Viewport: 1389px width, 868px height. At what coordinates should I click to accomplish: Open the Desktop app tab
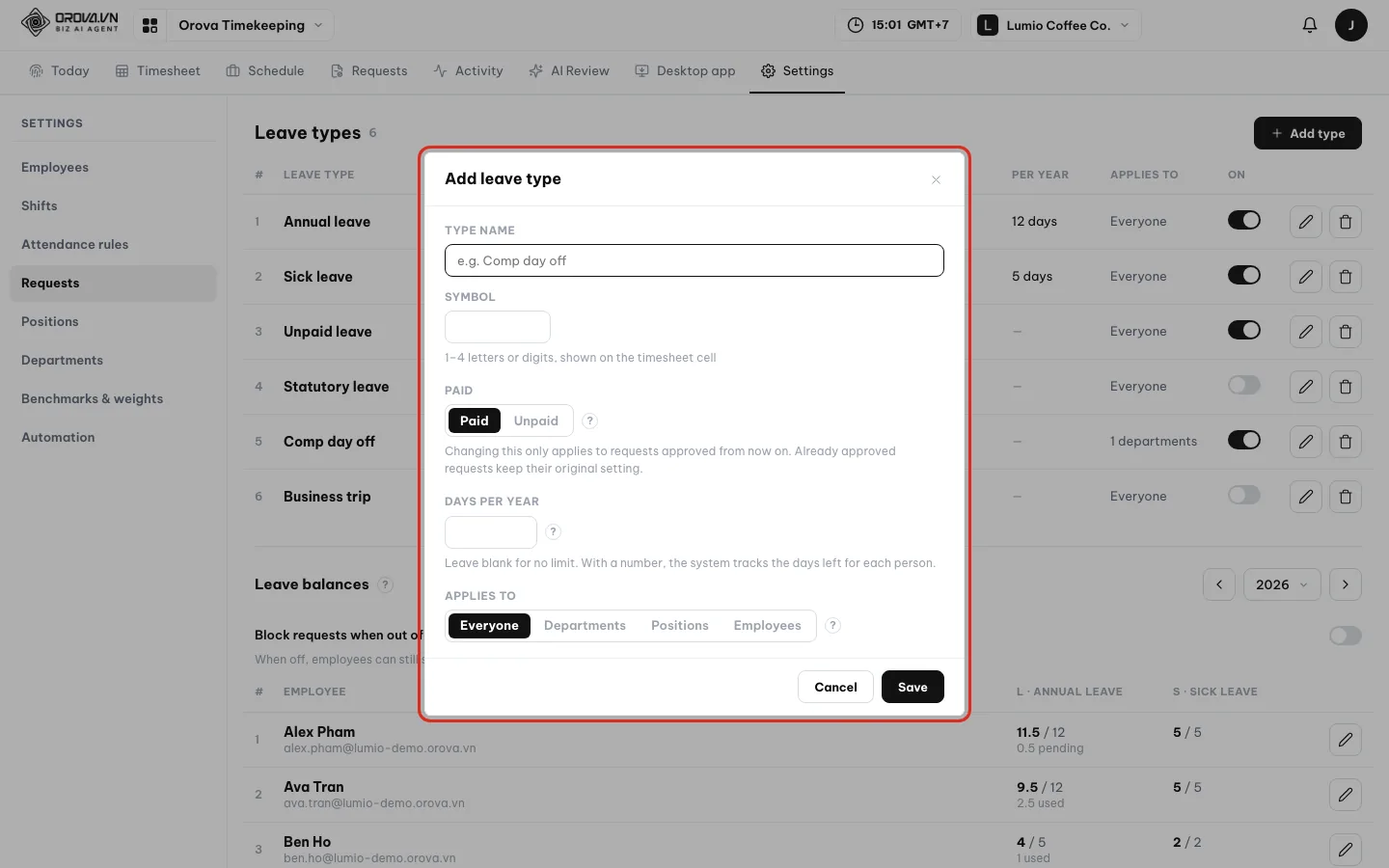click(686, 70)
